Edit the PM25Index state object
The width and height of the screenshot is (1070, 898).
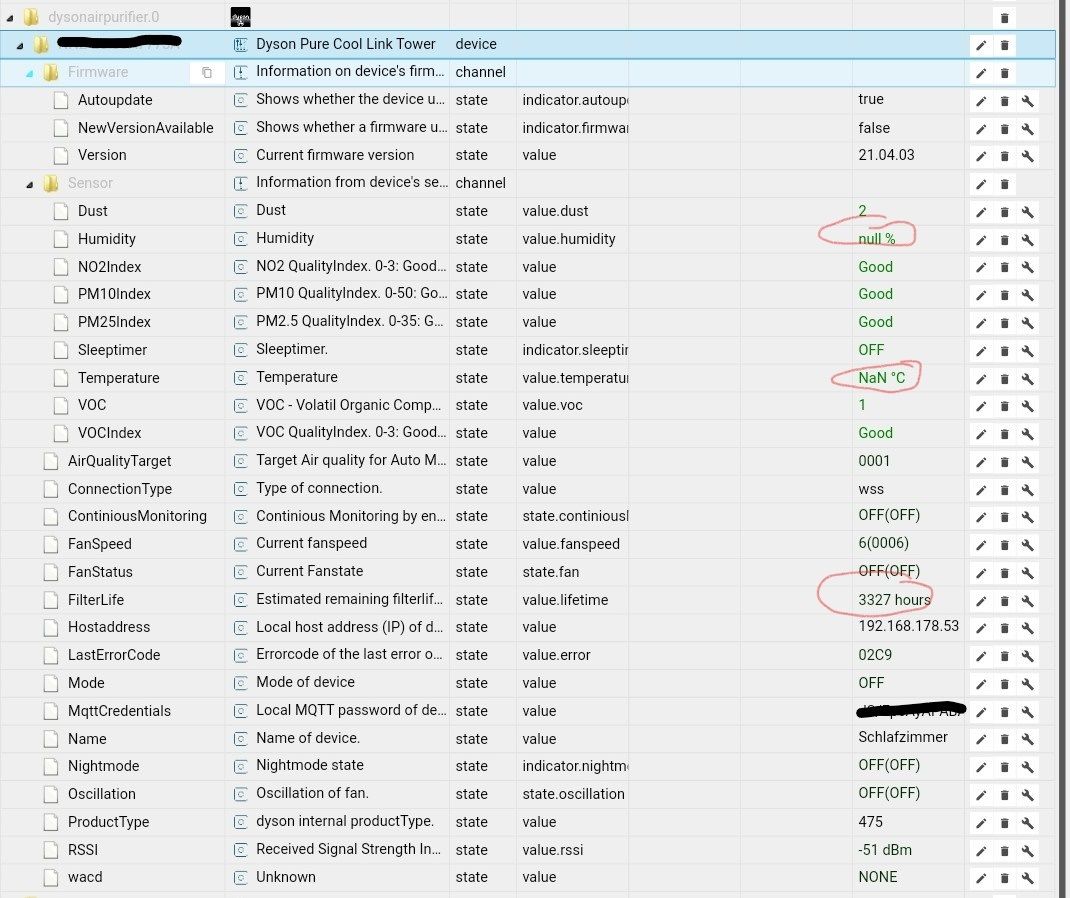click(981, 323)
